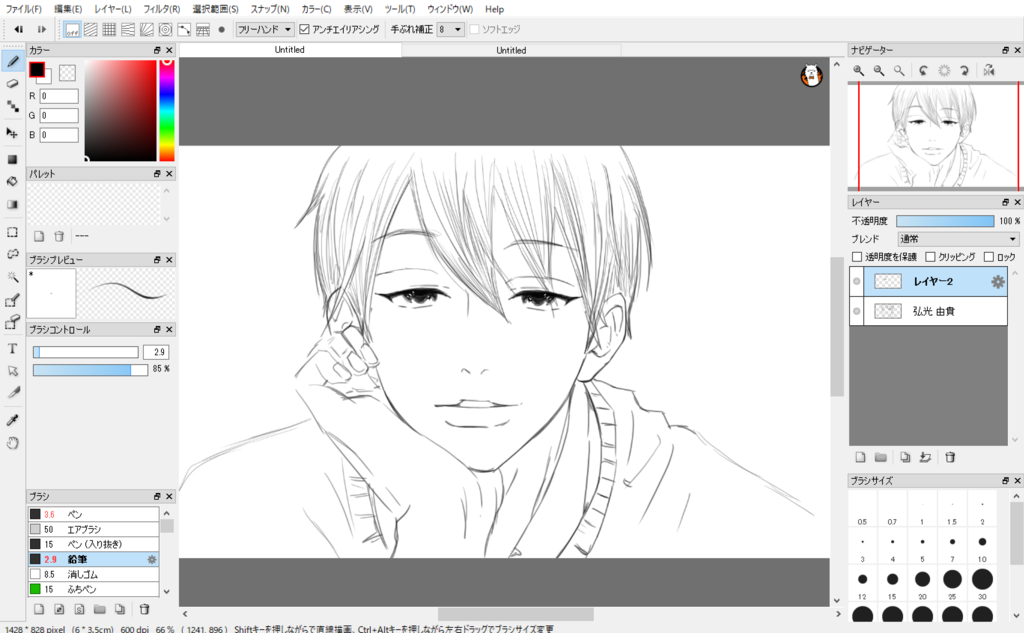Enable the 透明度を保護 checkbox

point(856,257)
